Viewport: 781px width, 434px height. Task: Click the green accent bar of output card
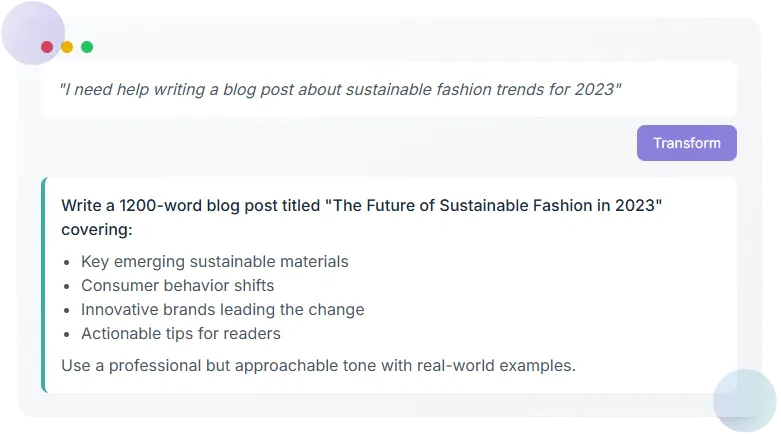44,285
